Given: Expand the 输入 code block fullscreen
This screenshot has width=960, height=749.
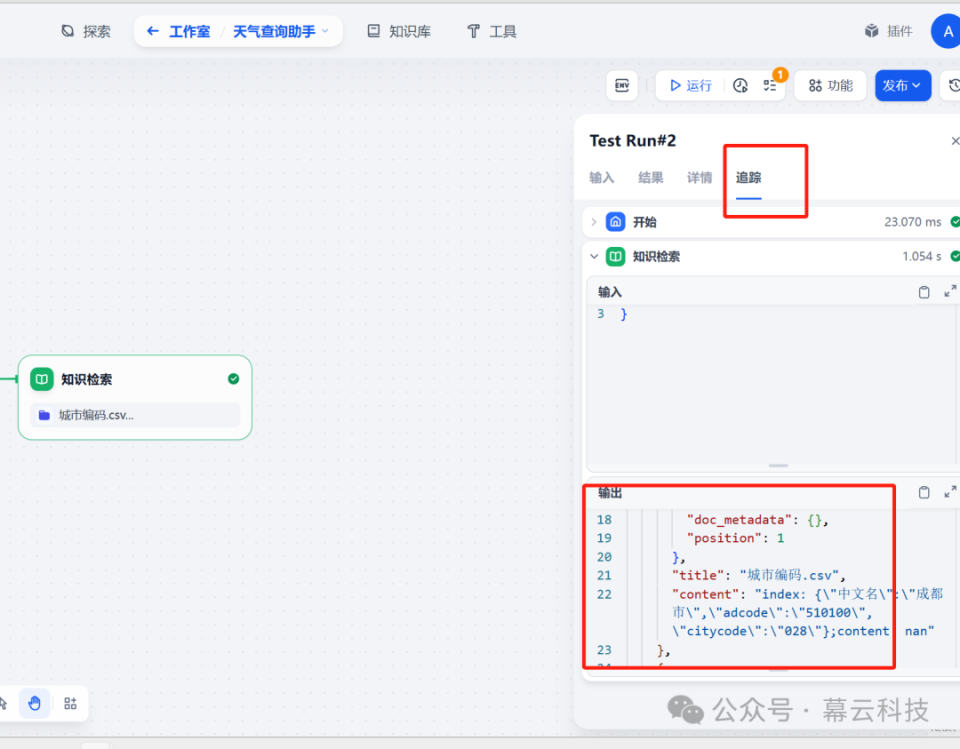Looking at the screenshot, I should click(x=950, y=292).
